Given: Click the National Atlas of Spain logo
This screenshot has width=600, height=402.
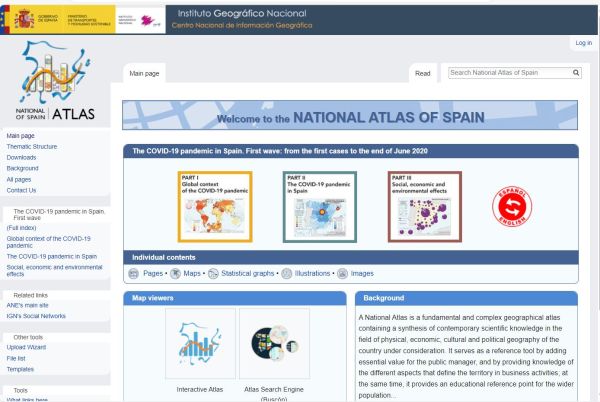Looking at the screenshot, I should coord(55,81).
